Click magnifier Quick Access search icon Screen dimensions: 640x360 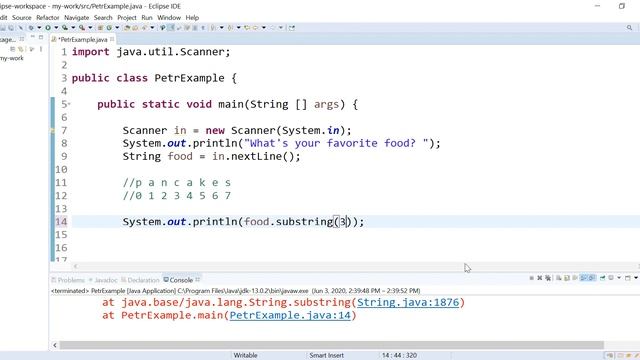(629, 28)
